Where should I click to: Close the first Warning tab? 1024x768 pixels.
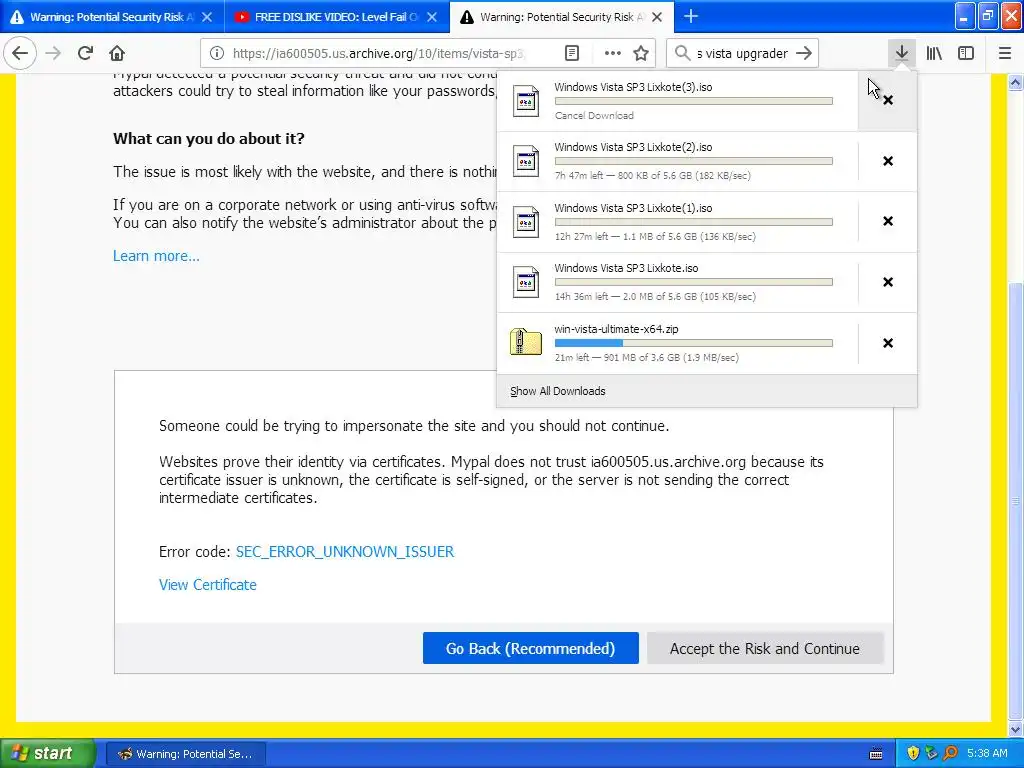click(207, 17)
